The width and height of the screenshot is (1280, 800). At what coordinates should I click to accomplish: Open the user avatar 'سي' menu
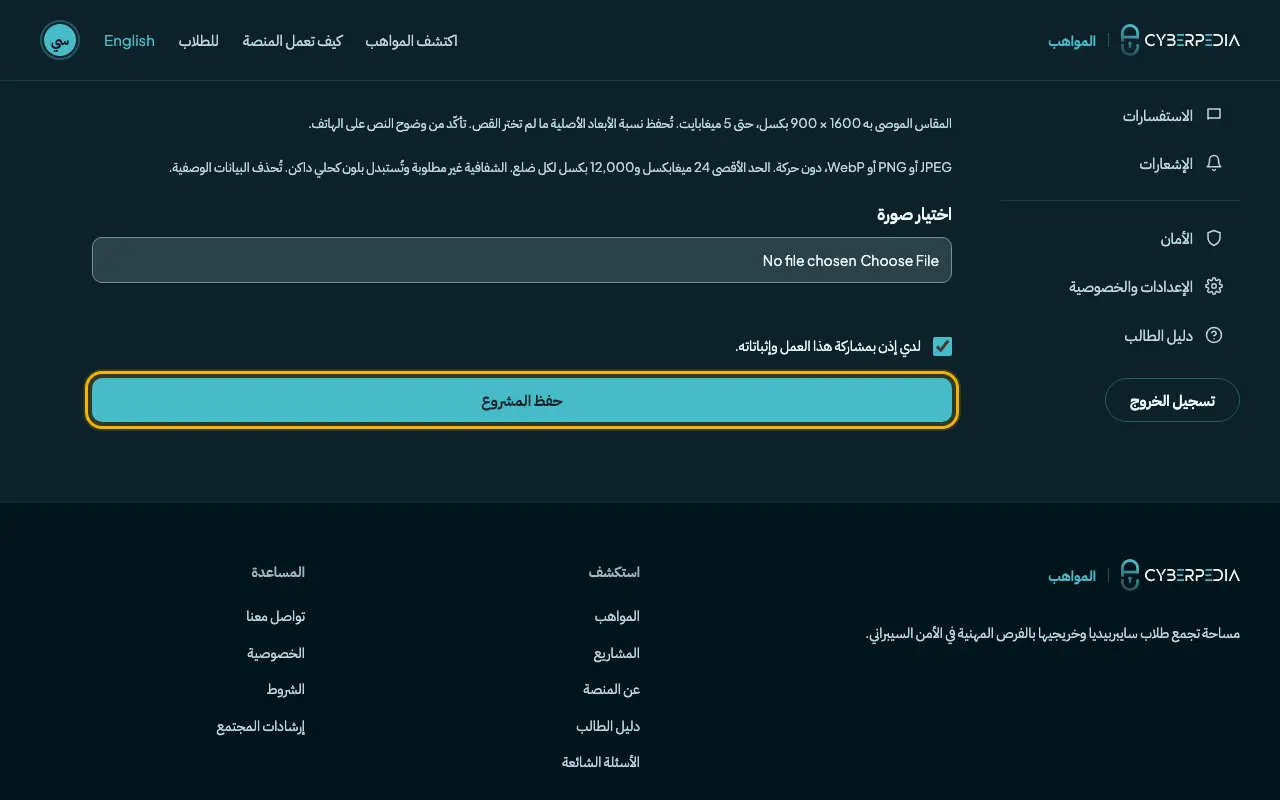coord(60,40)
